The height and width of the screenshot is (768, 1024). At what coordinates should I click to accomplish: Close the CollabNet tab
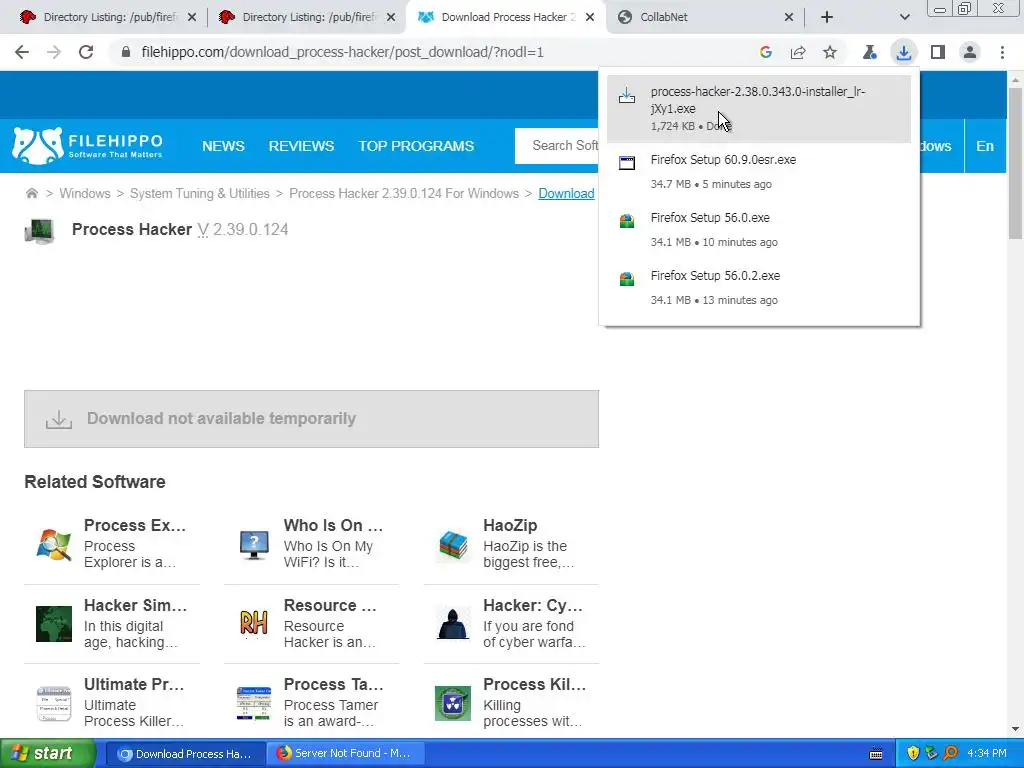(789, 18)
